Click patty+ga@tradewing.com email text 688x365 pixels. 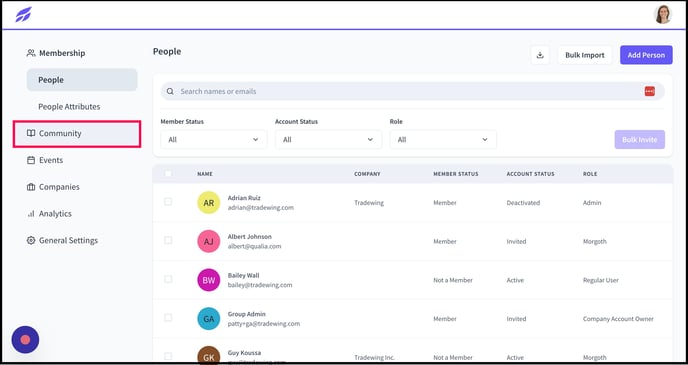(x=264, y=323)
